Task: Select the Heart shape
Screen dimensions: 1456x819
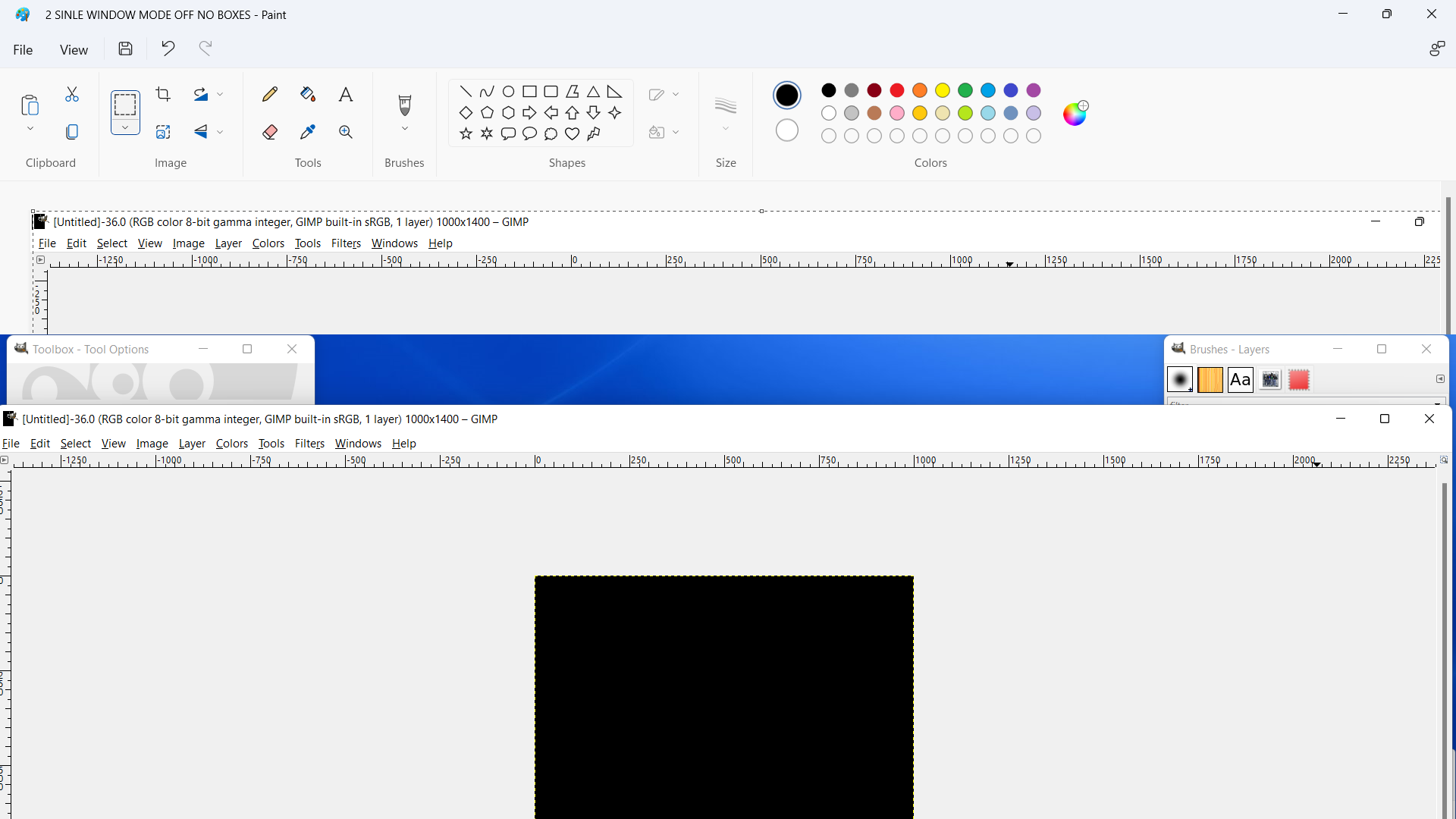Action: point(573,134)
